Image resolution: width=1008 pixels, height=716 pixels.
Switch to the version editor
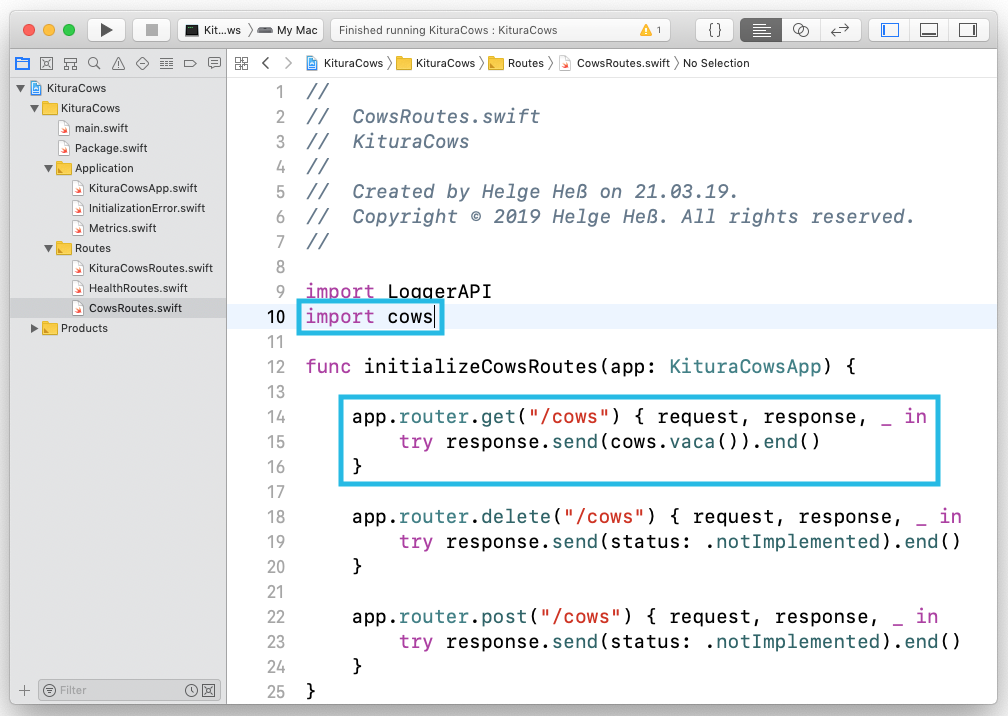click(x=840, y=30)
